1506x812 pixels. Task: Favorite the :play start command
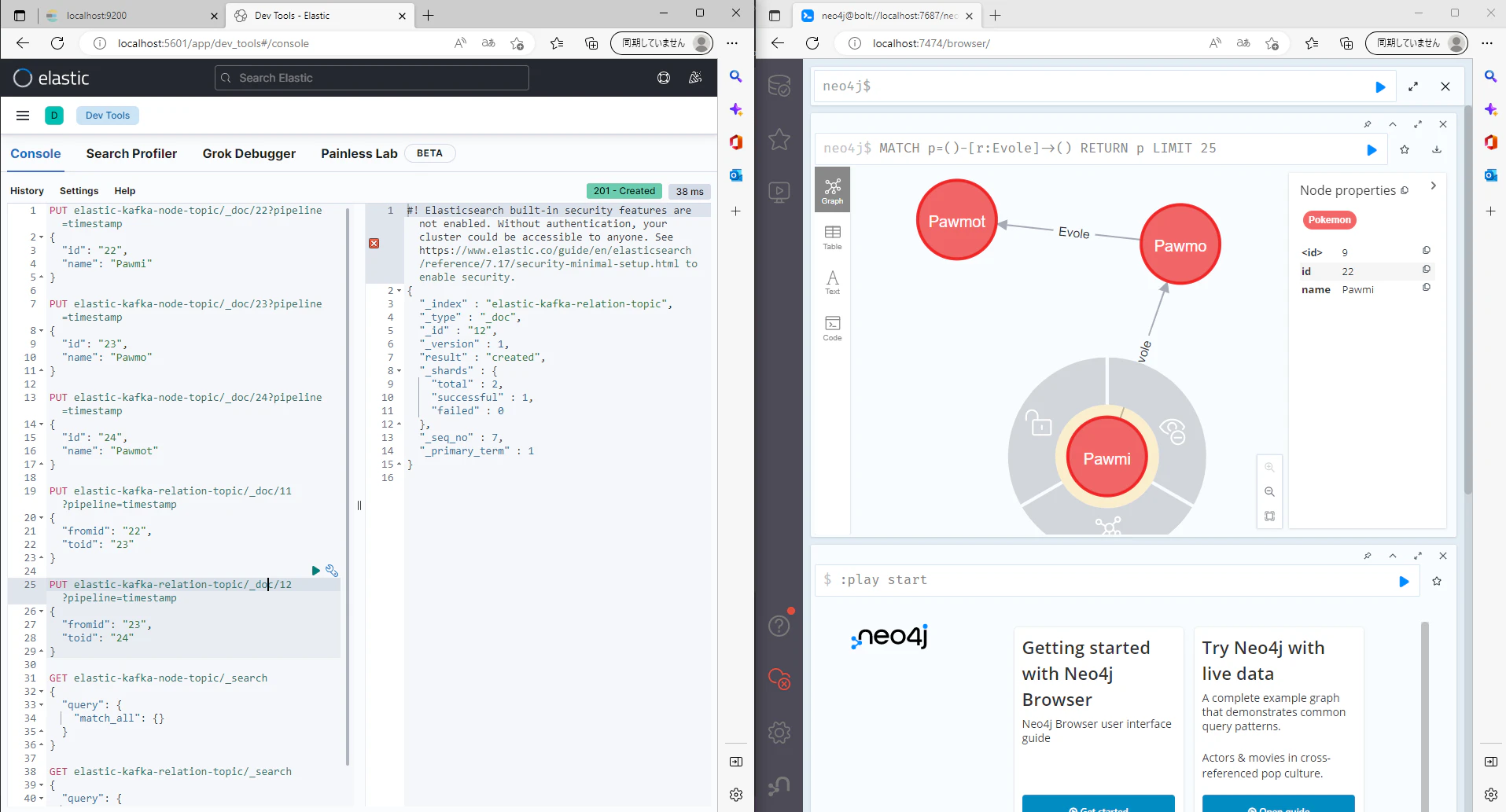pyautogui.click(x=1437, y=582)
